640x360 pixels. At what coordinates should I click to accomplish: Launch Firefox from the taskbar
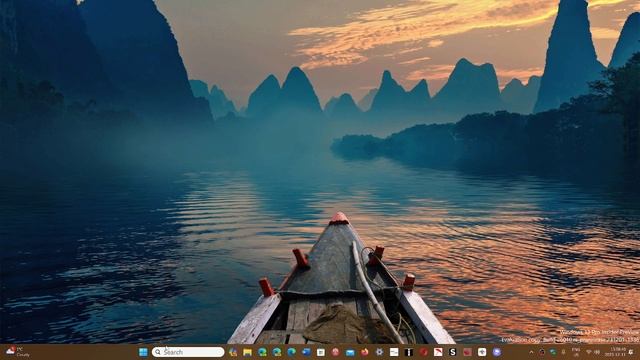(364, 352)
